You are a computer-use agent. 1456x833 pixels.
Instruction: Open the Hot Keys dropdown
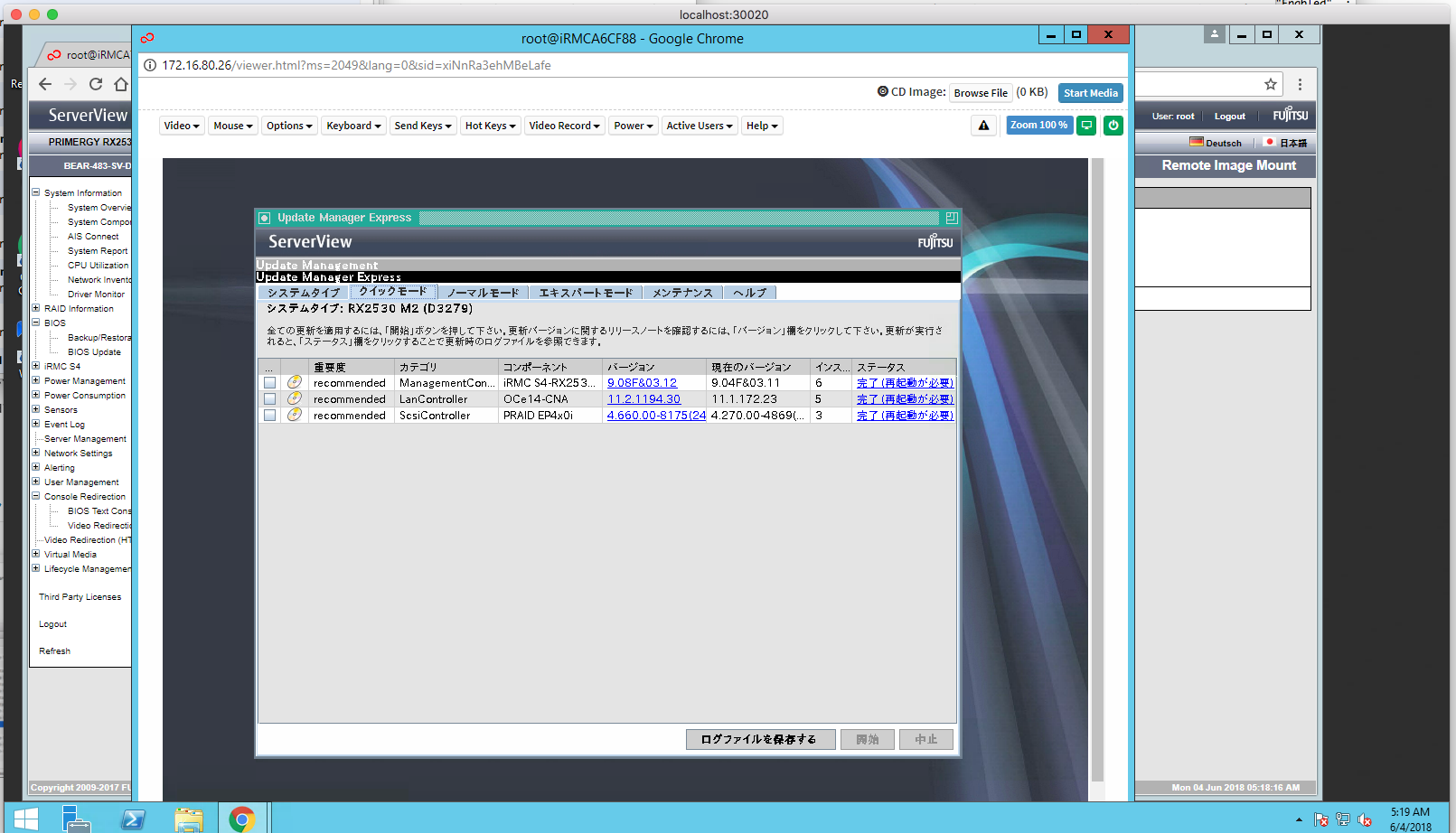click(x=490, y=126)
